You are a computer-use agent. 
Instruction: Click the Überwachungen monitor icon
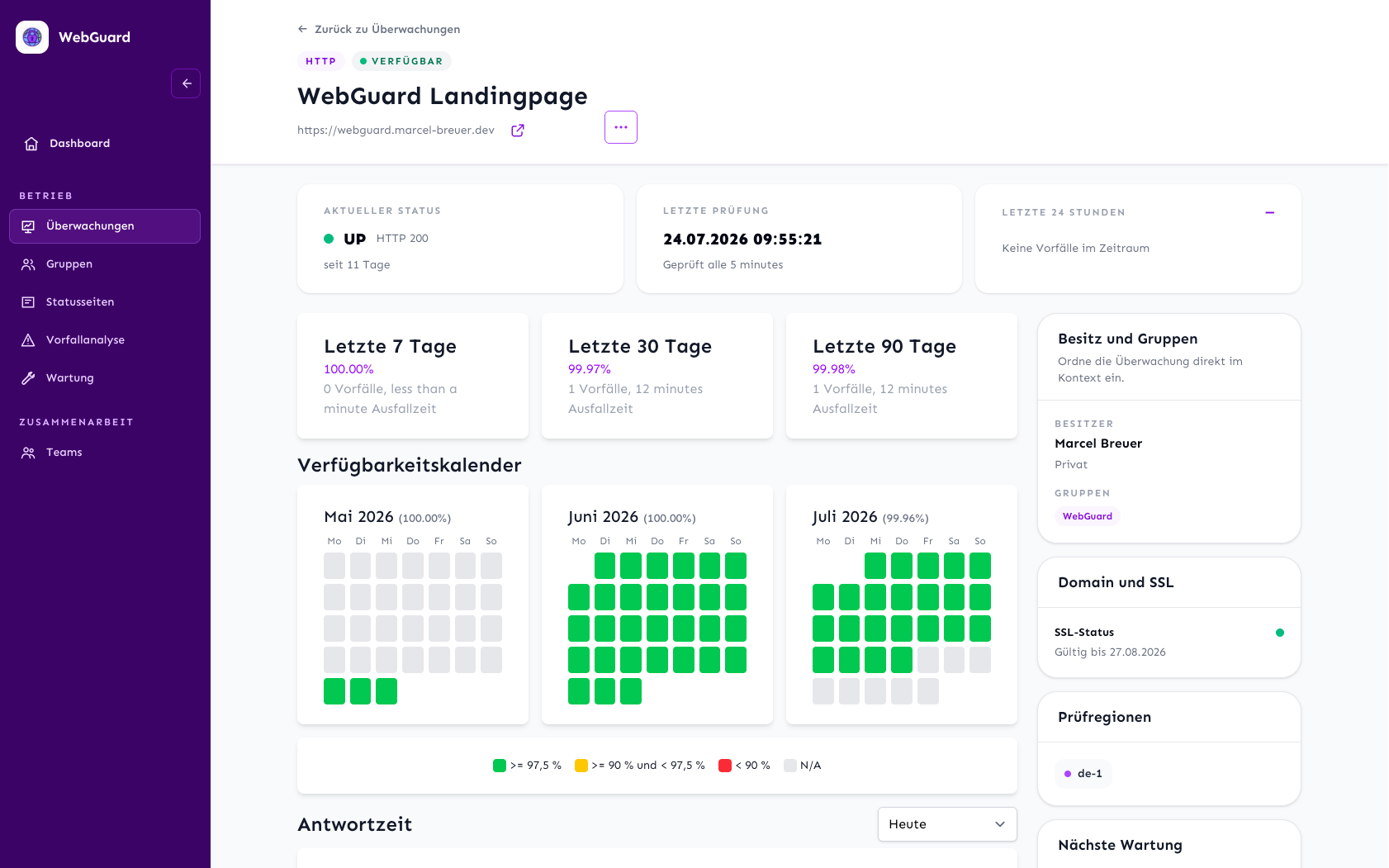pyautogui.click(x=28, y=226)
